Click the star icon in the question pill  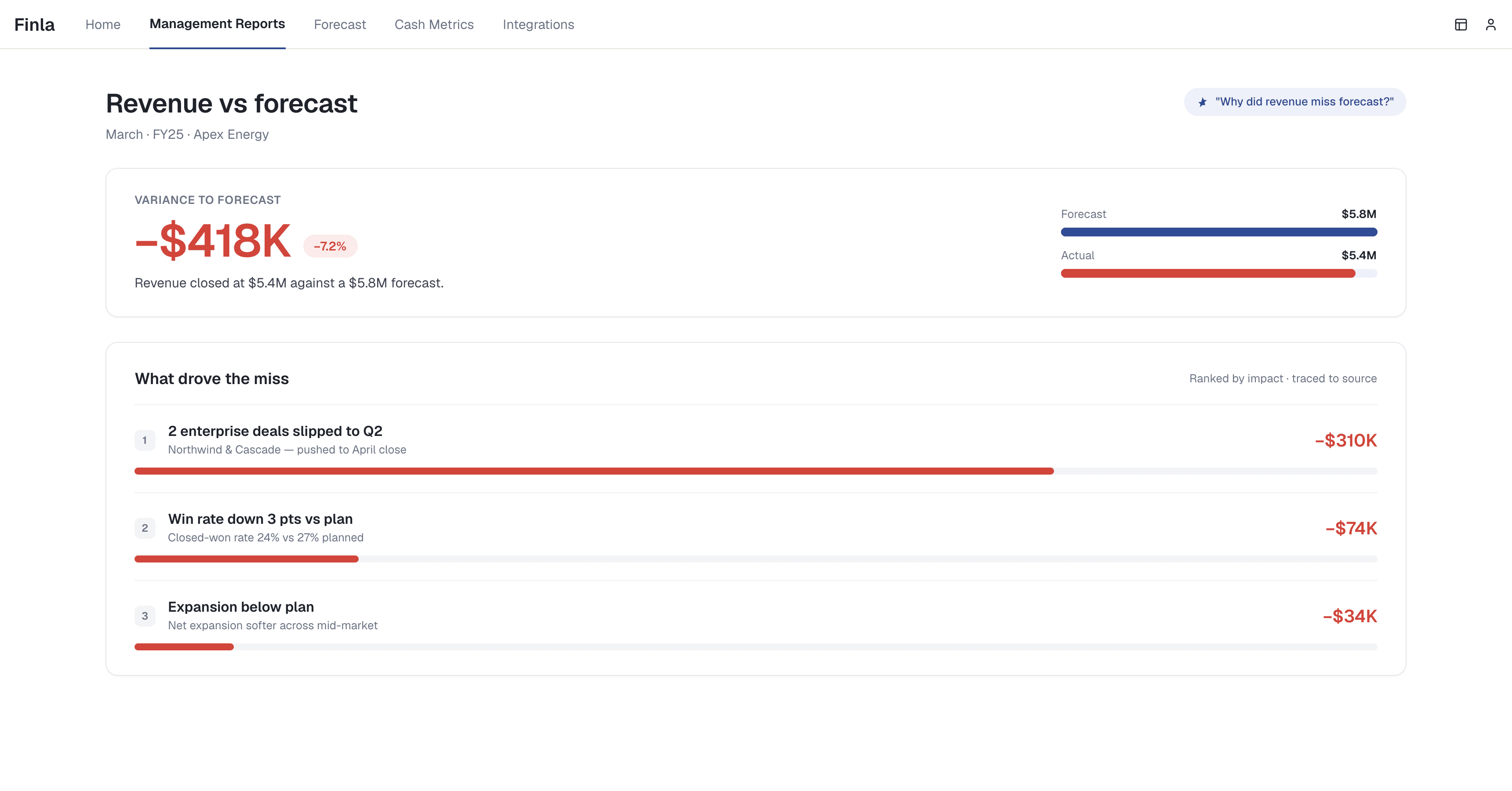coord(1202,102)
